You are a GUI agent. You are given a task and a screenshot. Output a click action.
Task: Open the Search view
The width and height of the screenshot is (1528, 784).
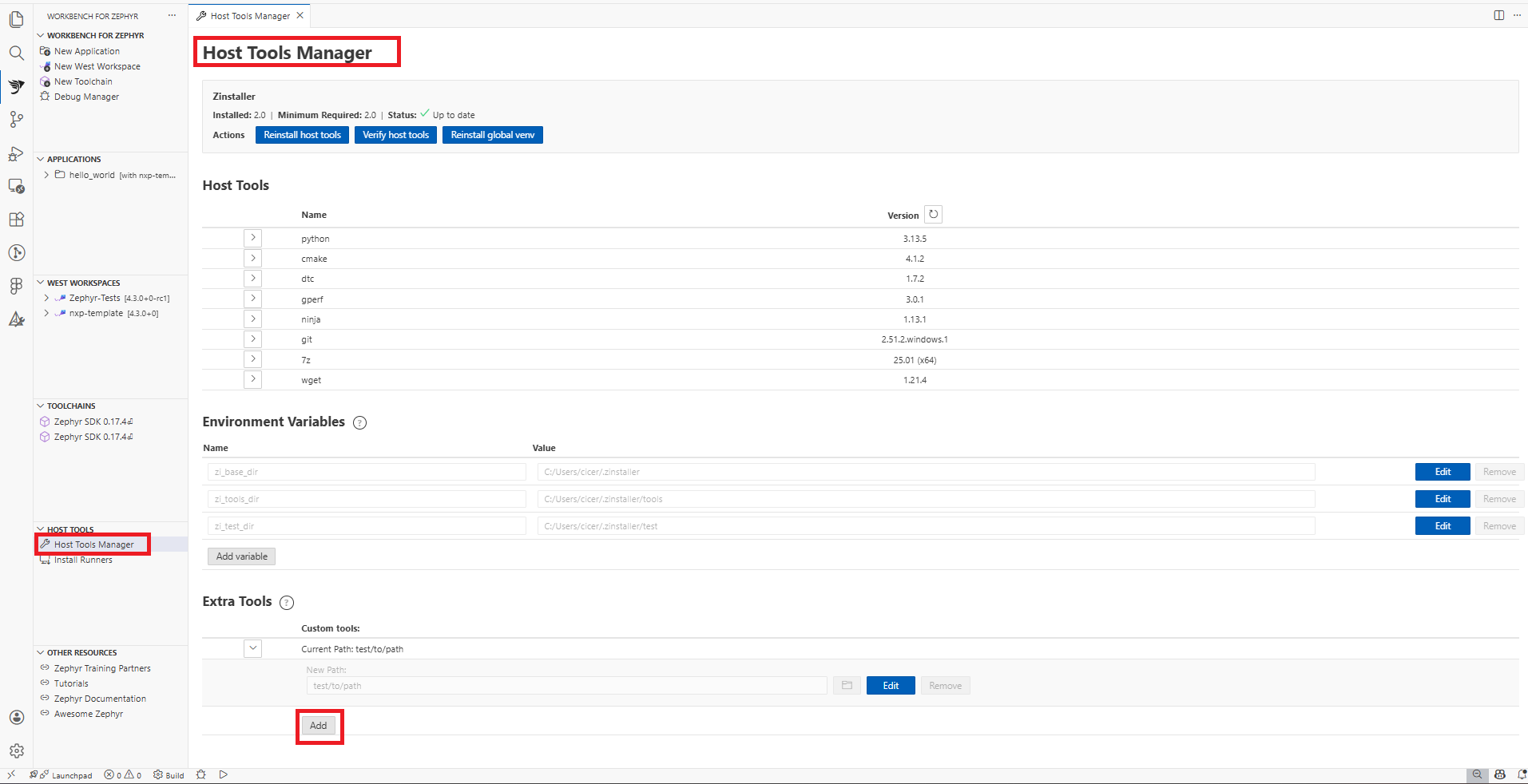click(16, 53)
